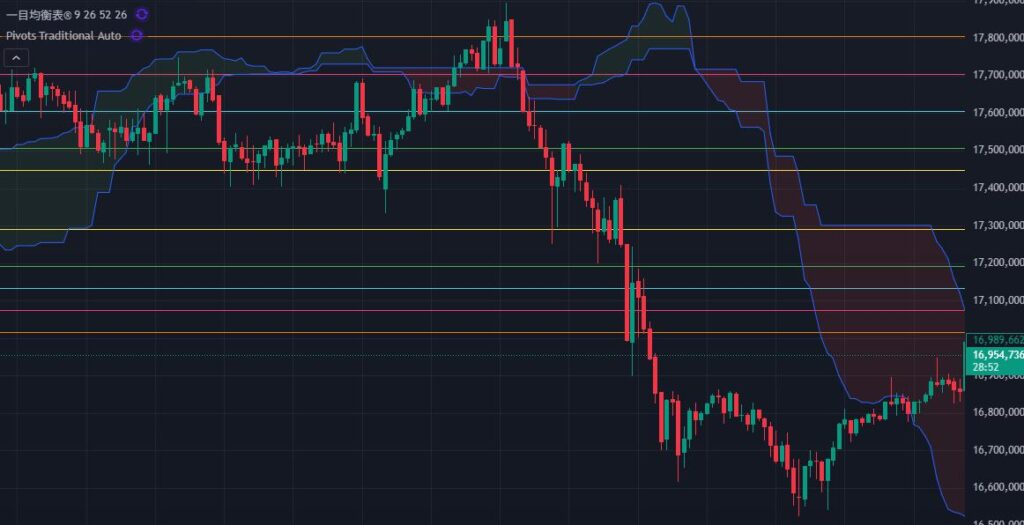Click the 17,200,000 price scale label
This screenshot has width=1024, height=525.
coord(996,262)
